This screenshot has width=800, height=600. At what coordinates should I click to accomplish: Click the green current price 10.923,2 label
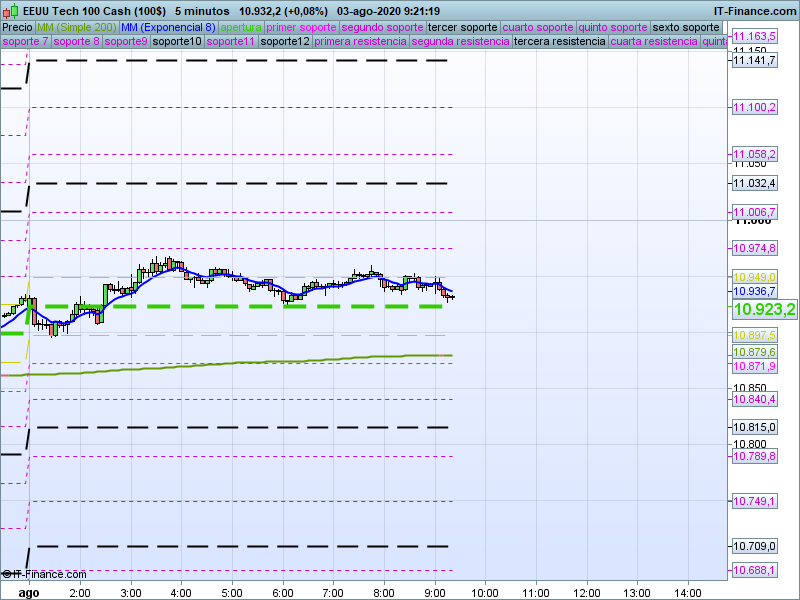pos(764,310)
